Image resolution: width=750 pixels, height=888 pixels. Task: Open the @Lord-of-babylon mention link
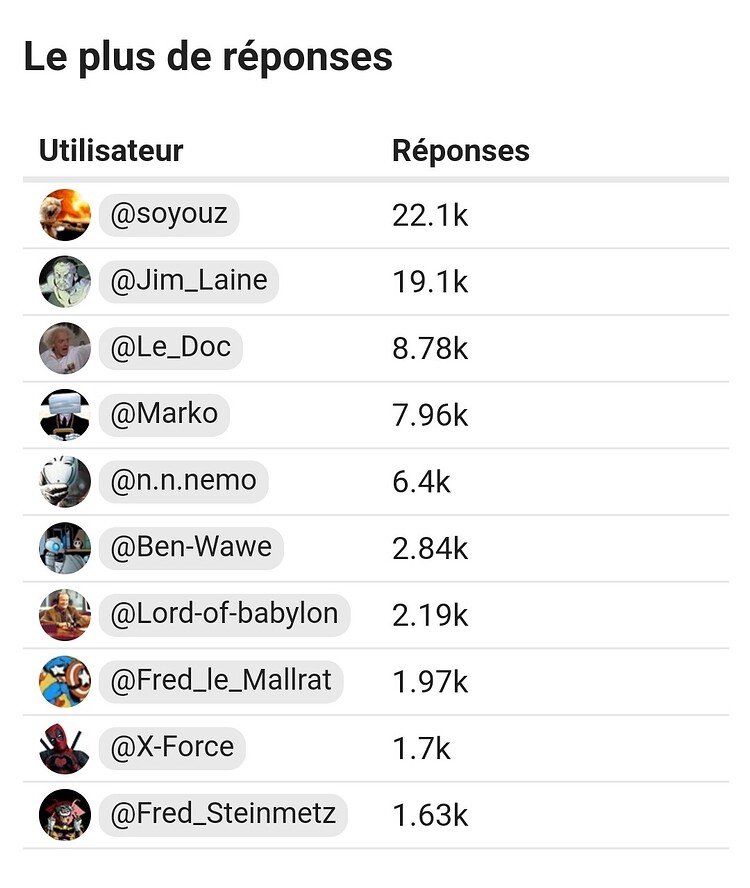coord(224,614)
